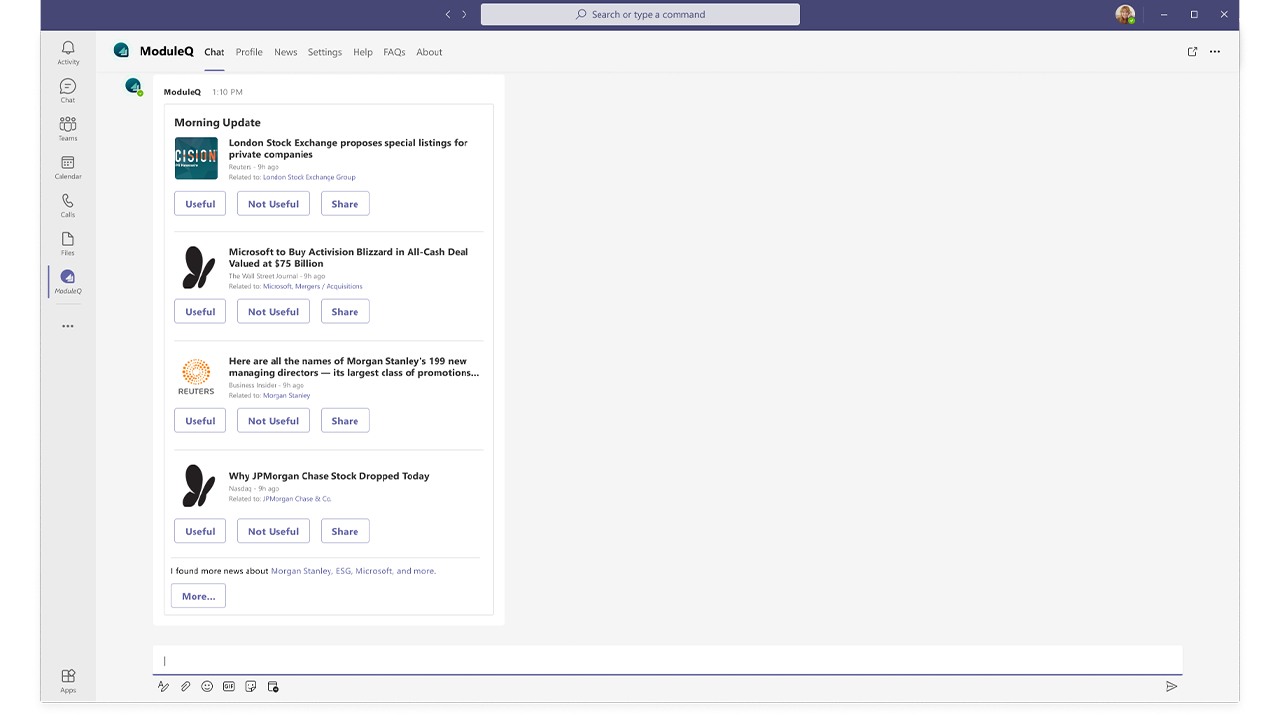The height and width of the screenshot is (720, 1280).
Task: Go back with the history arrow
Action: click(x=448, y=14)
